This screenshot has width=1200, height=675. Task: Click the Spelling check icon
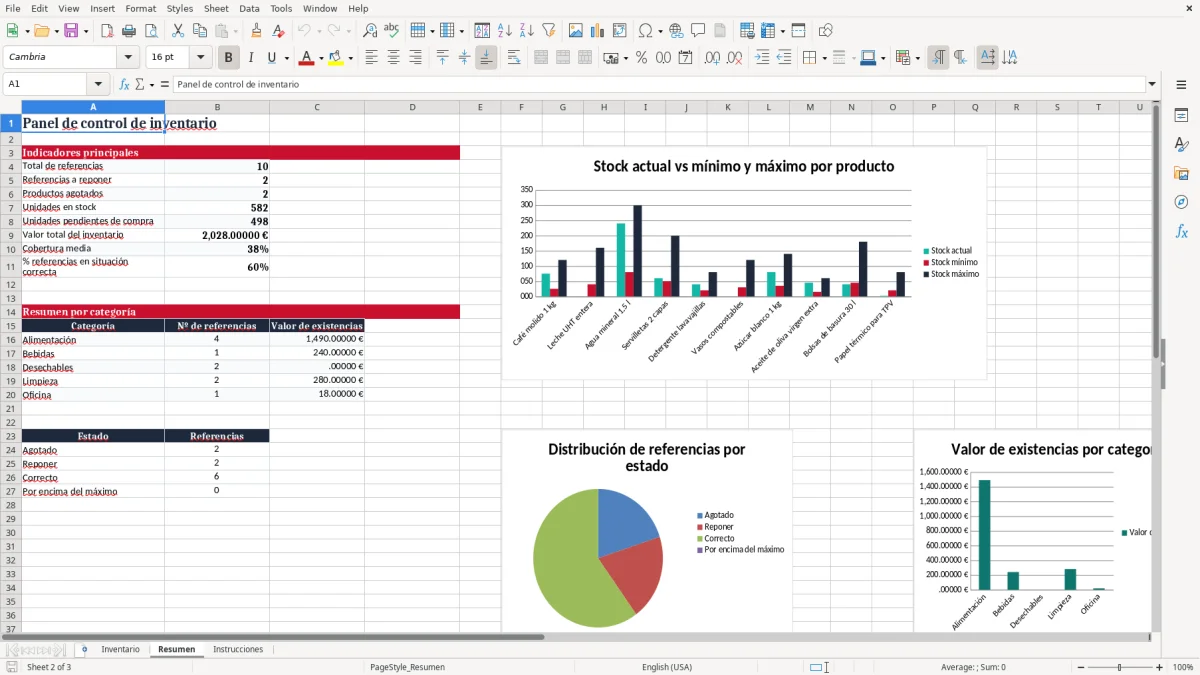392,31
